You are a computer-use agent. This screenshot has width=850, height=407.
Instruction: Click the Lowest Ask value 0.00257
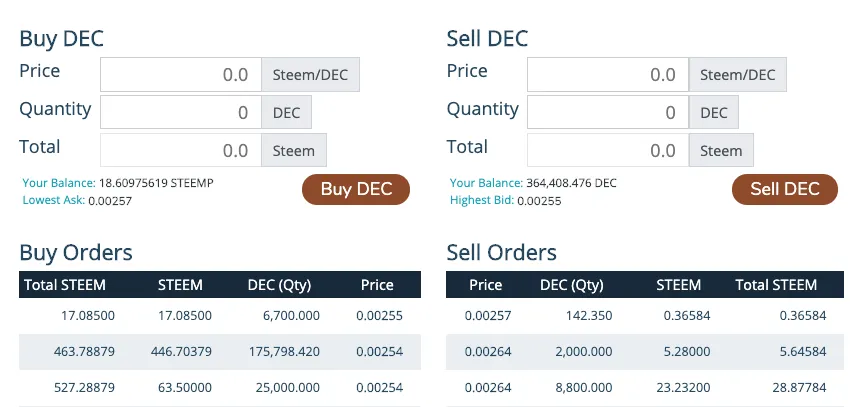(x=110, y=201)
